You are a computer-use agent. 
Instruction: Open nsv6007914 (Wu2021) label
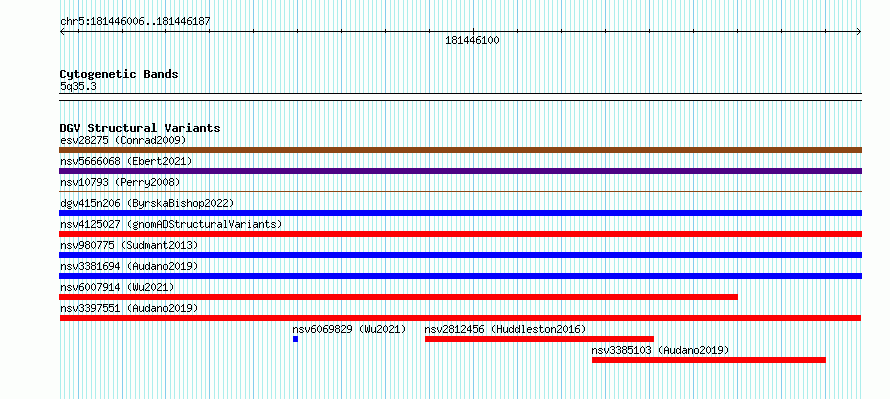click(x=117, y=287)
